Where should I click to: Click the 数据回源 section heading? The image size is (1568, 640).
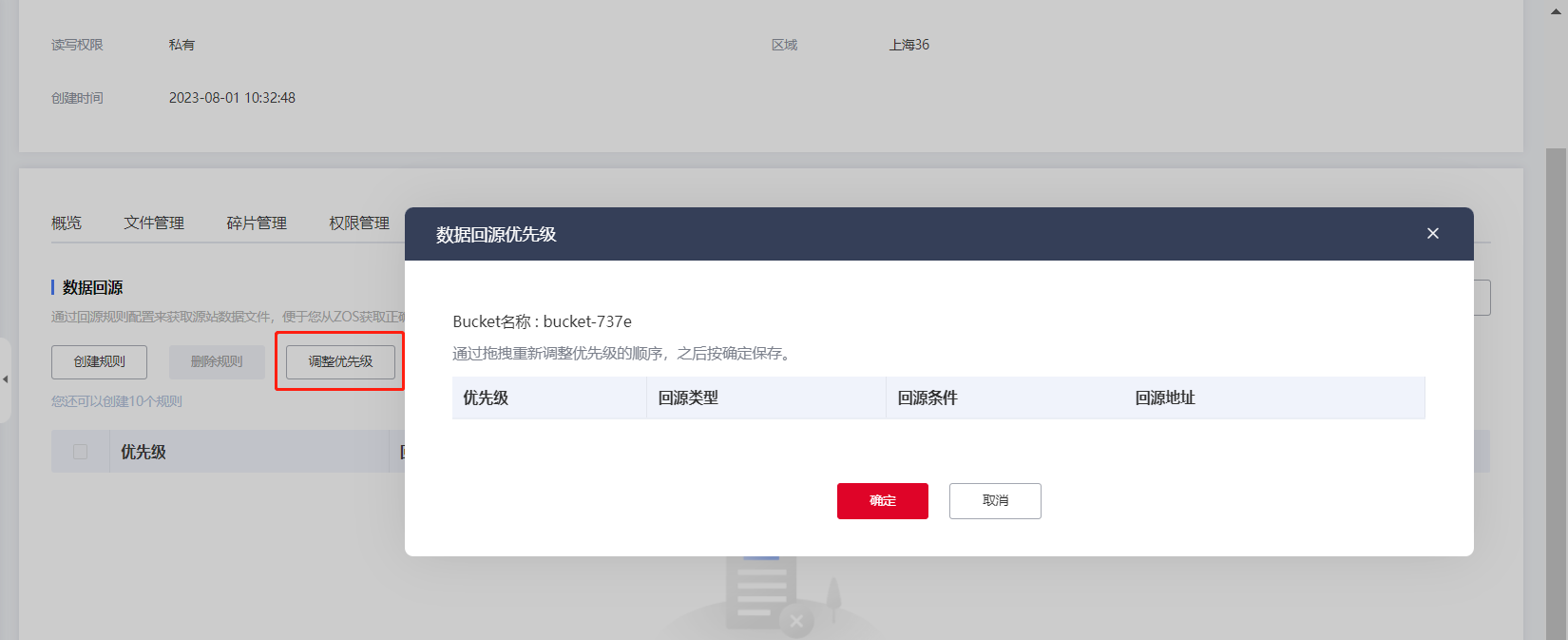(92, 287)
